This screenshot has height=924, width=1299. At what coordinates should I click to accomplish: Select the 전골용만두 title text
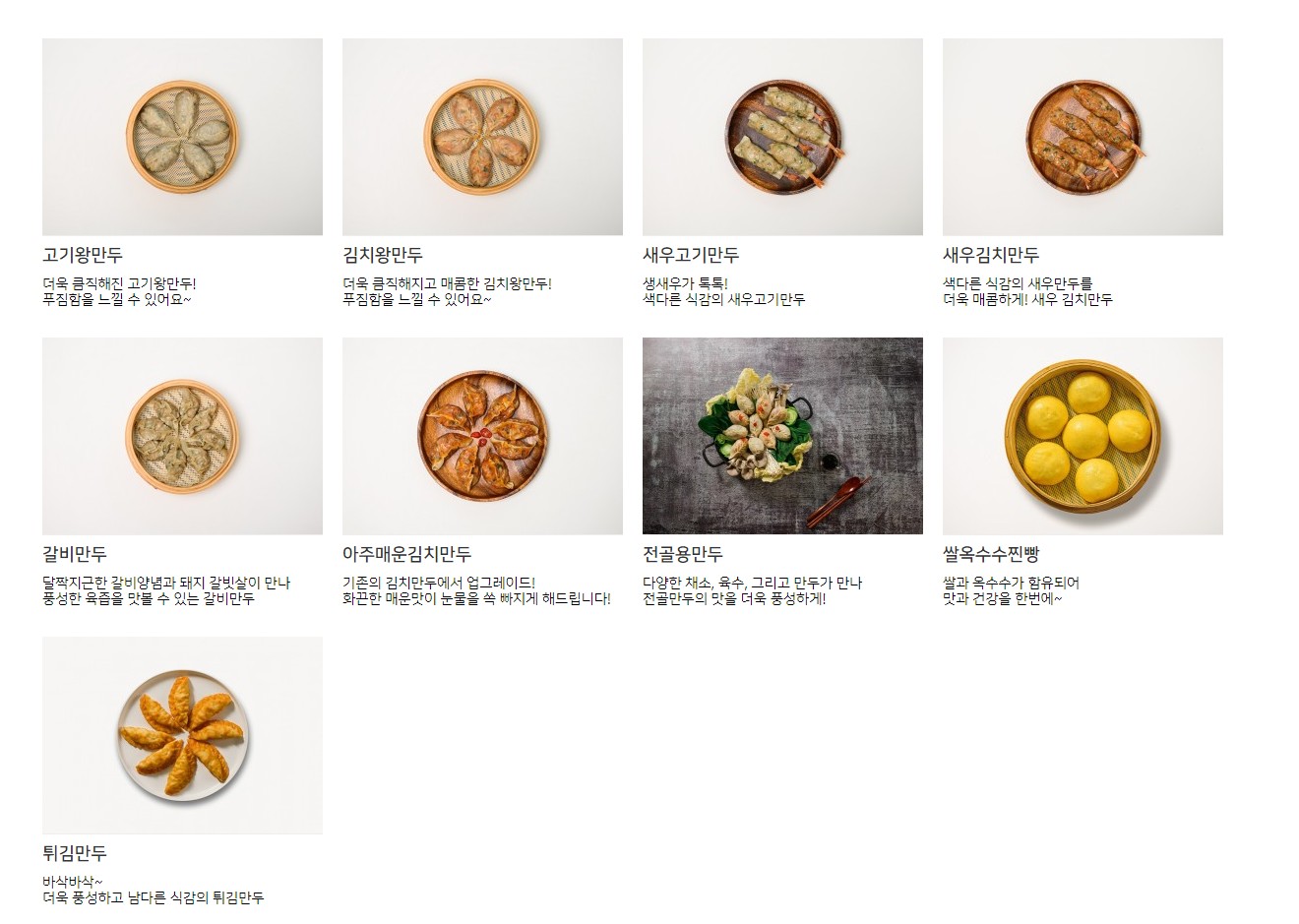tap(683, 554)
